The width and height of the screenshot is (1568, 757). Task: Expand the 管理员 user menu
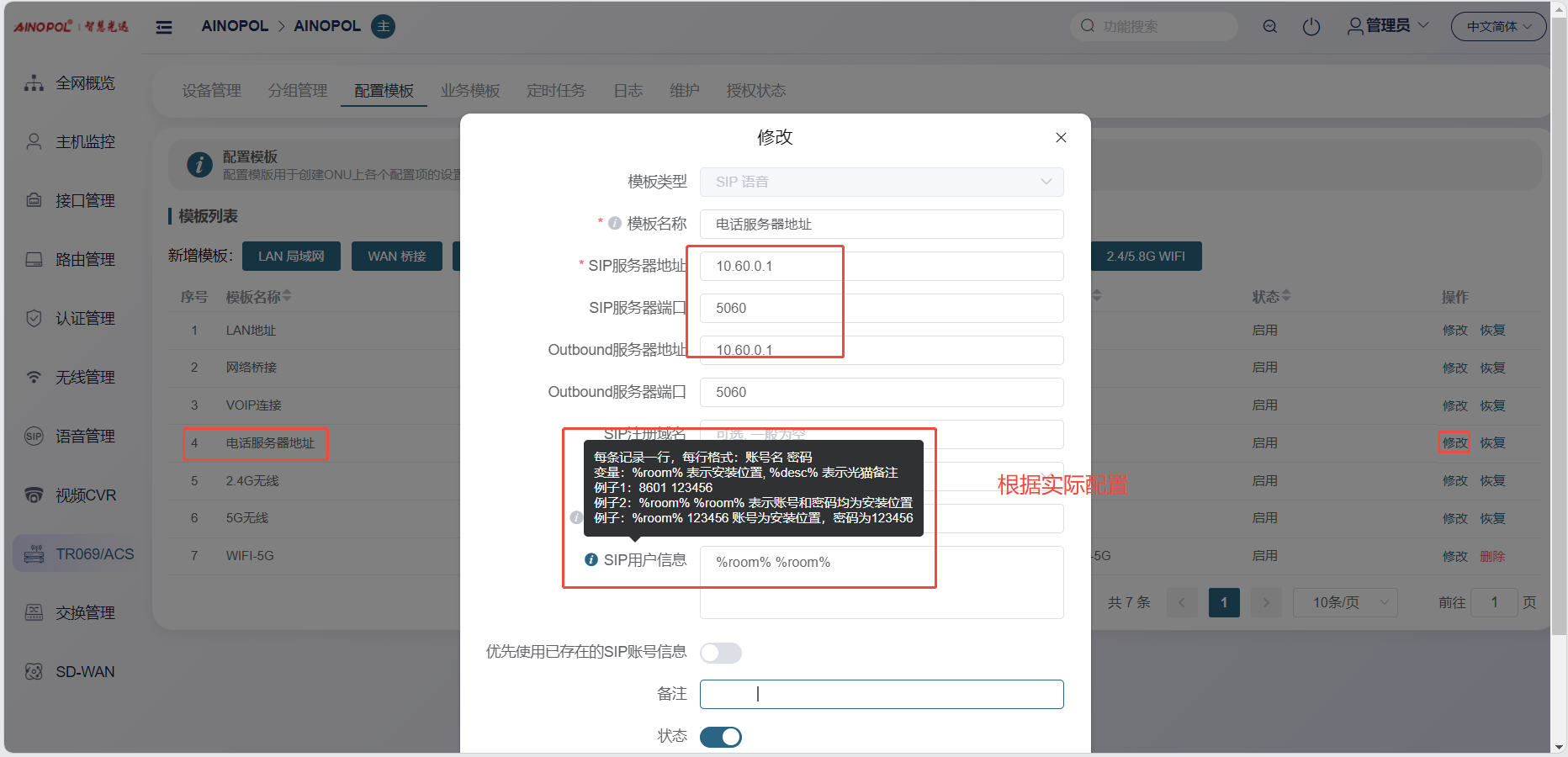[x=1388, y=26]
